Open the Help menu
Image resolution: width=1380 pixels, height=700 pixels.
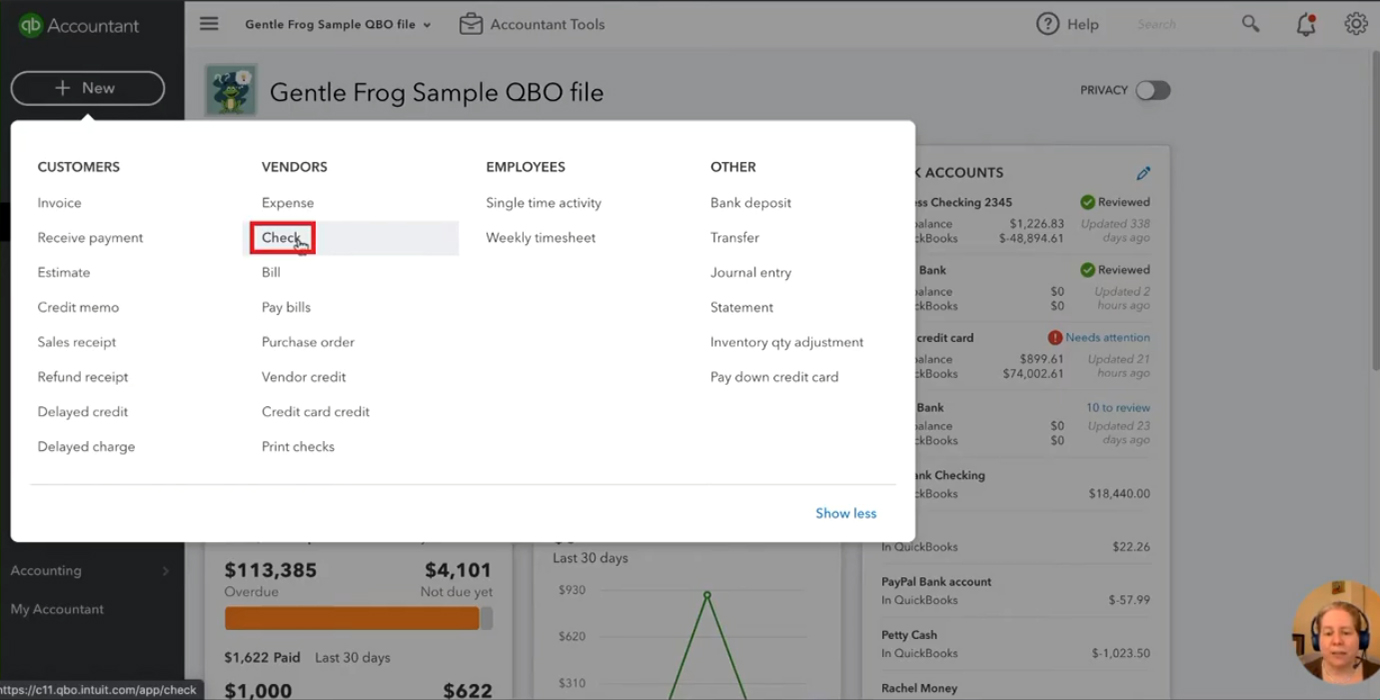[x=1067, y=24]
